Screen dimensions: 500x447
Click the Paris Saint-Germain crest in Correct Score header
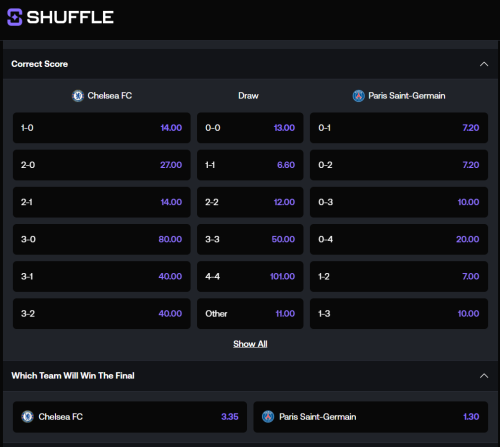point(359,96)
